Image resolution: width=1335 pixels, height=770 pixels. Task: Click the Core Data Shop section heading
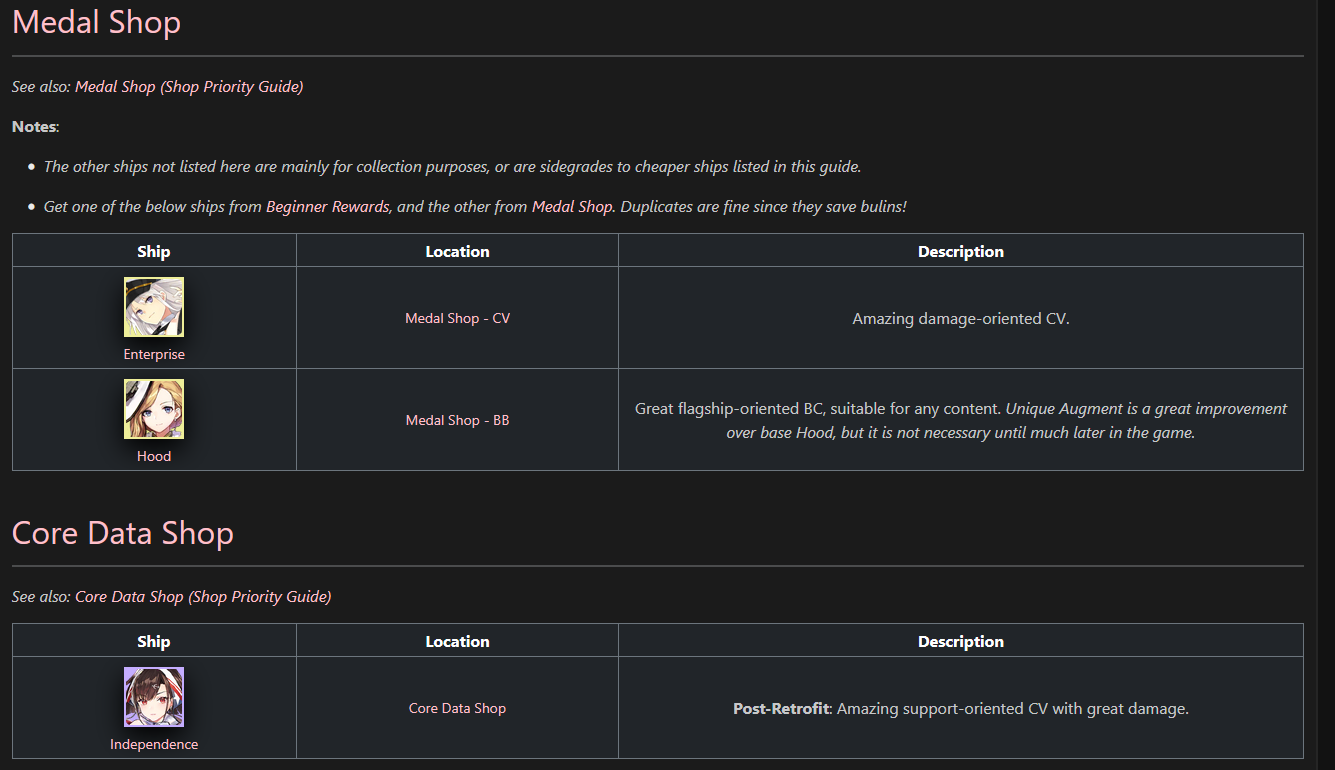(122, 533)
